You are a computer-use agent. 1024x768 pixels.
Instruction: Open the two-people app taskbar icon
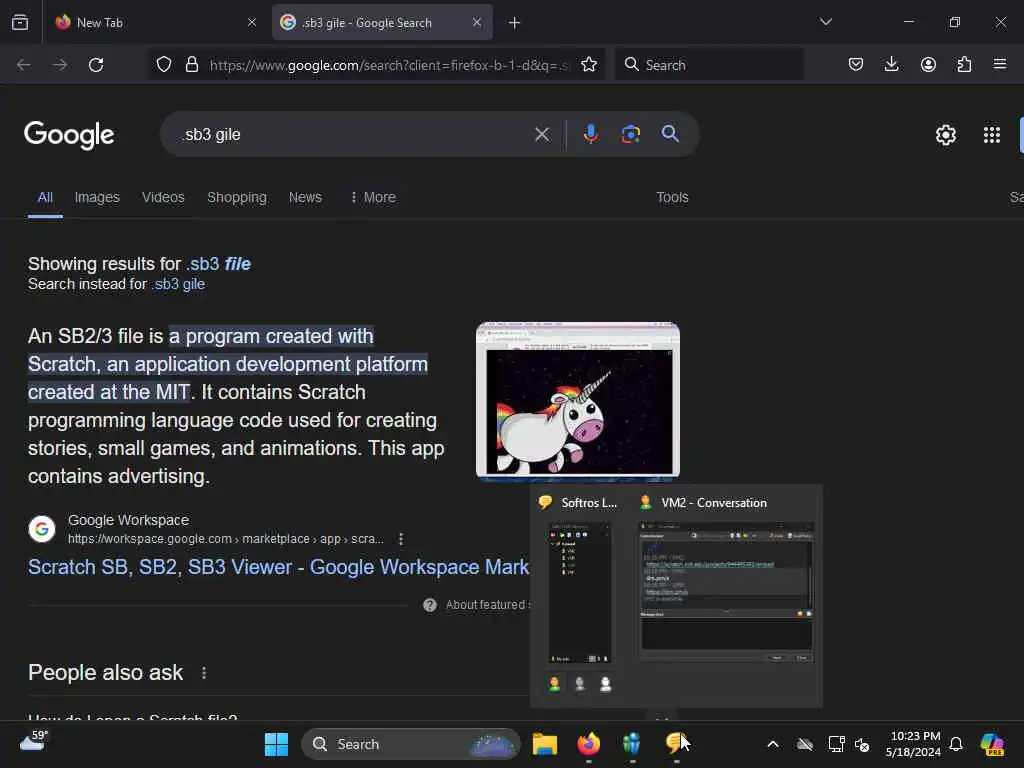pos(632,744)
